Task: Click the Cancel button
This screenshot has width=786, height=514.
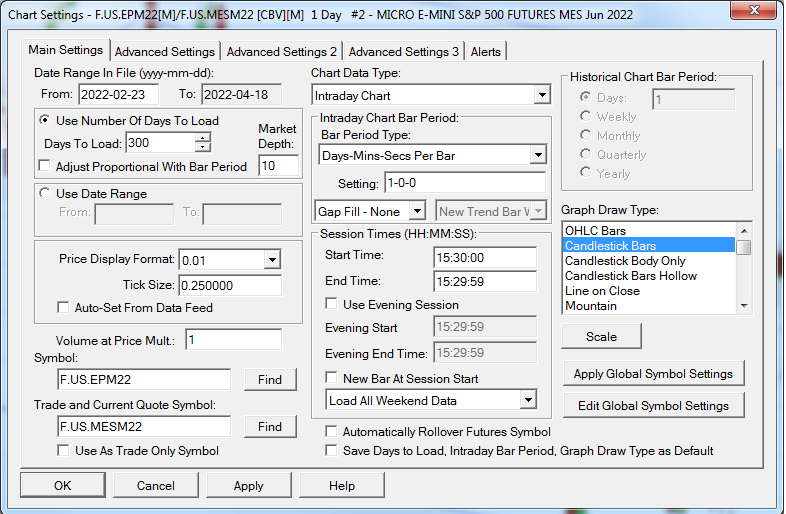Action: [156, 485]
